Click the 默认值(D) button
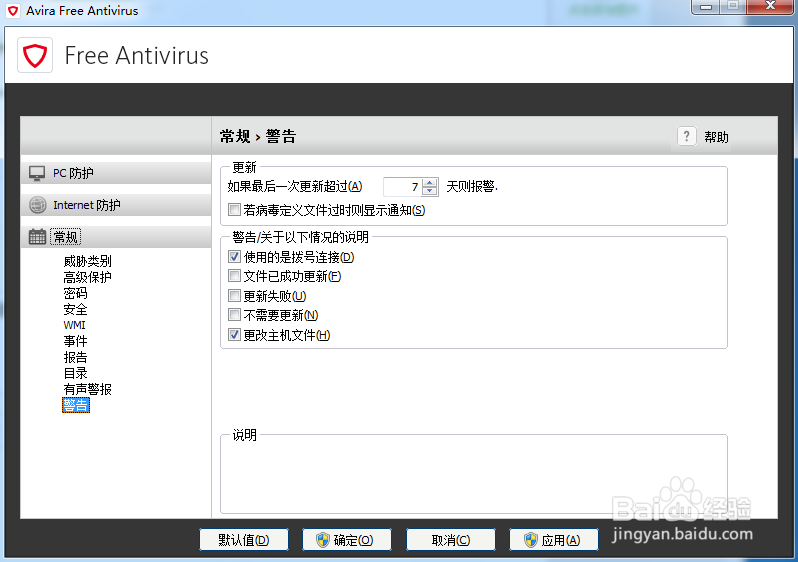 [x=244, y=540]
